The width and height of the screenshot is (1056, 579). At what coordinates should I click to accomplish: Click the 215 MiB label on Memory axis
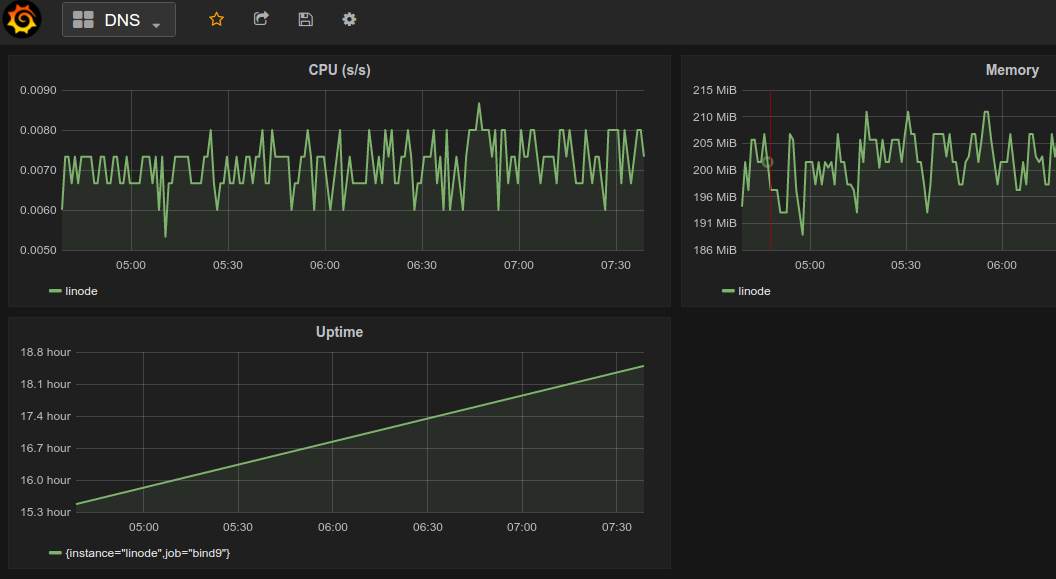click(715, 90)
